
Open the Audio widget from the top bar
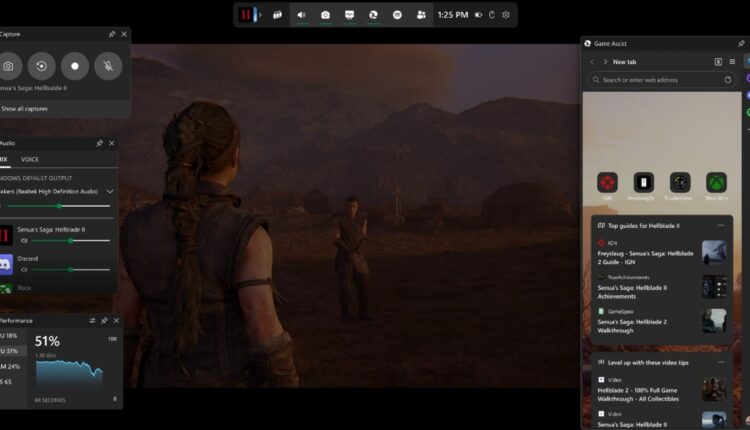pos(301,15)
